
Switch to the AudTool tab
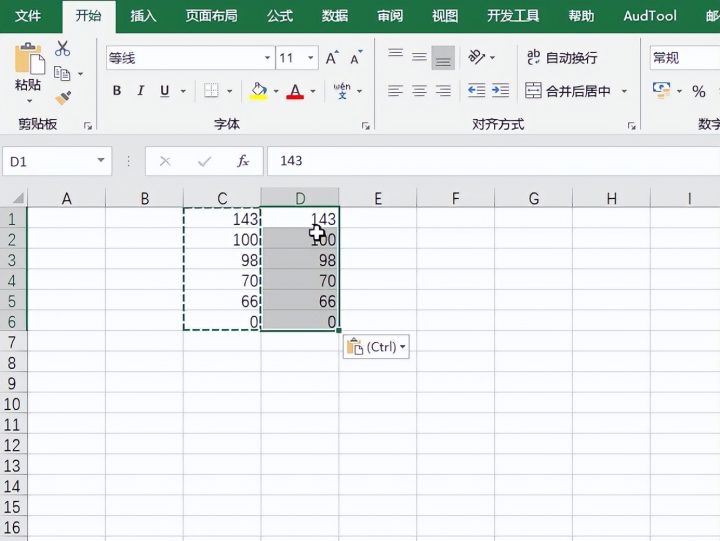click(x=650, y=16)
